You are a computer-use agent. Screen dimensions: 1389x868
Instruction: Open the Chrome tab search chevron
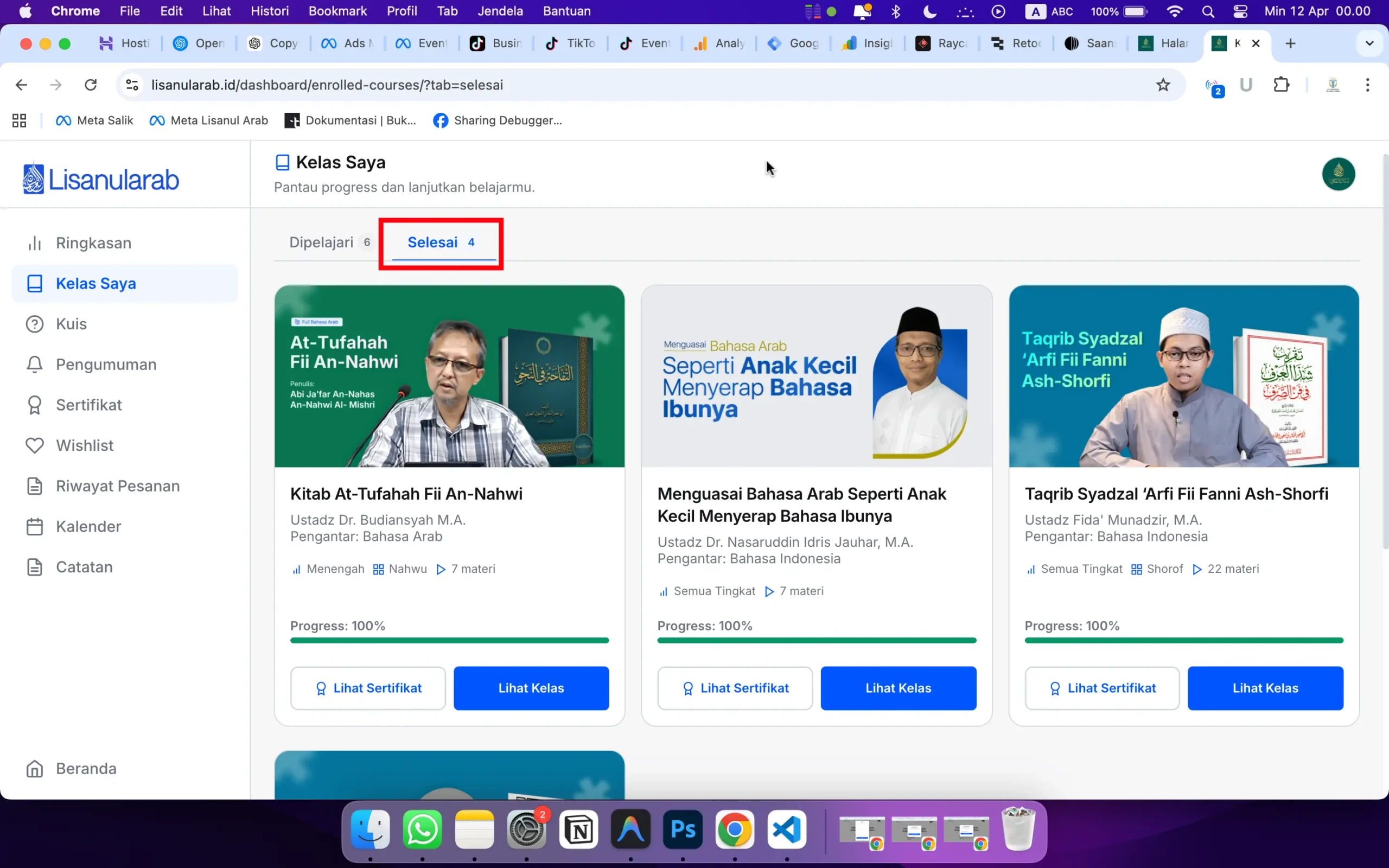[1369, 43]
